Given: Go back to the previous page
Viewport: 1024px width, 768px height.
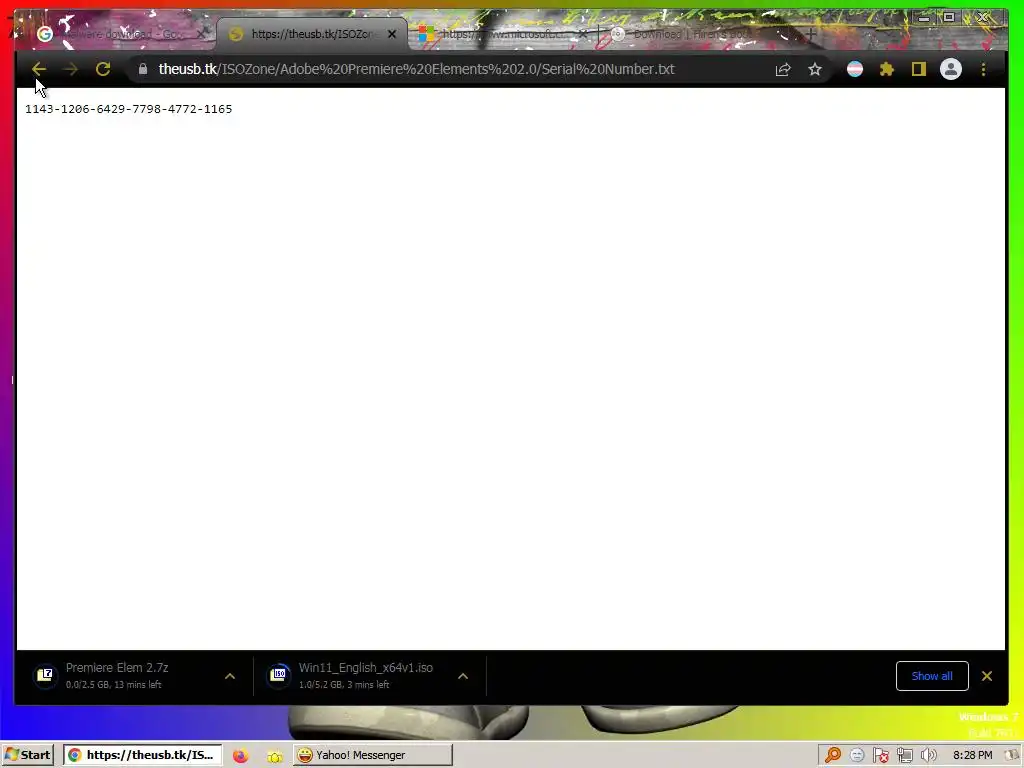Looking at the screenshot, I should [x=39, y=69].
